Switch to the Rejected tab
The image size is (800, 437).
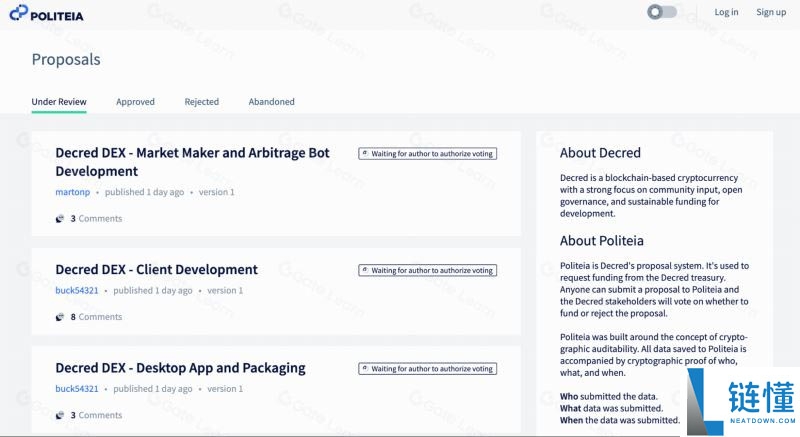[x=202, y=101]
